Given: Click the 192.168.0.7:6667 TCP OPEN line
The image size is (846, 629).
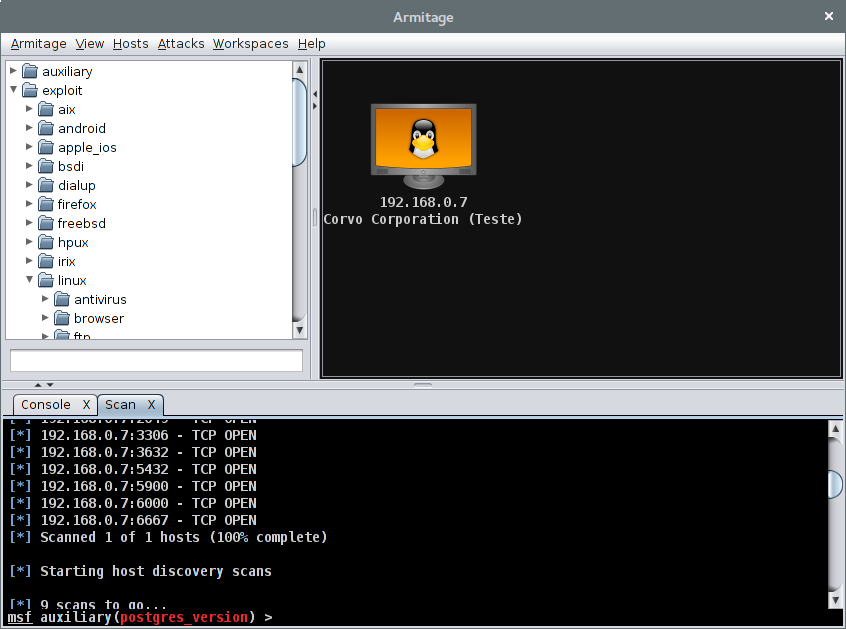Looking at the screenshot, I should point(133,520).
